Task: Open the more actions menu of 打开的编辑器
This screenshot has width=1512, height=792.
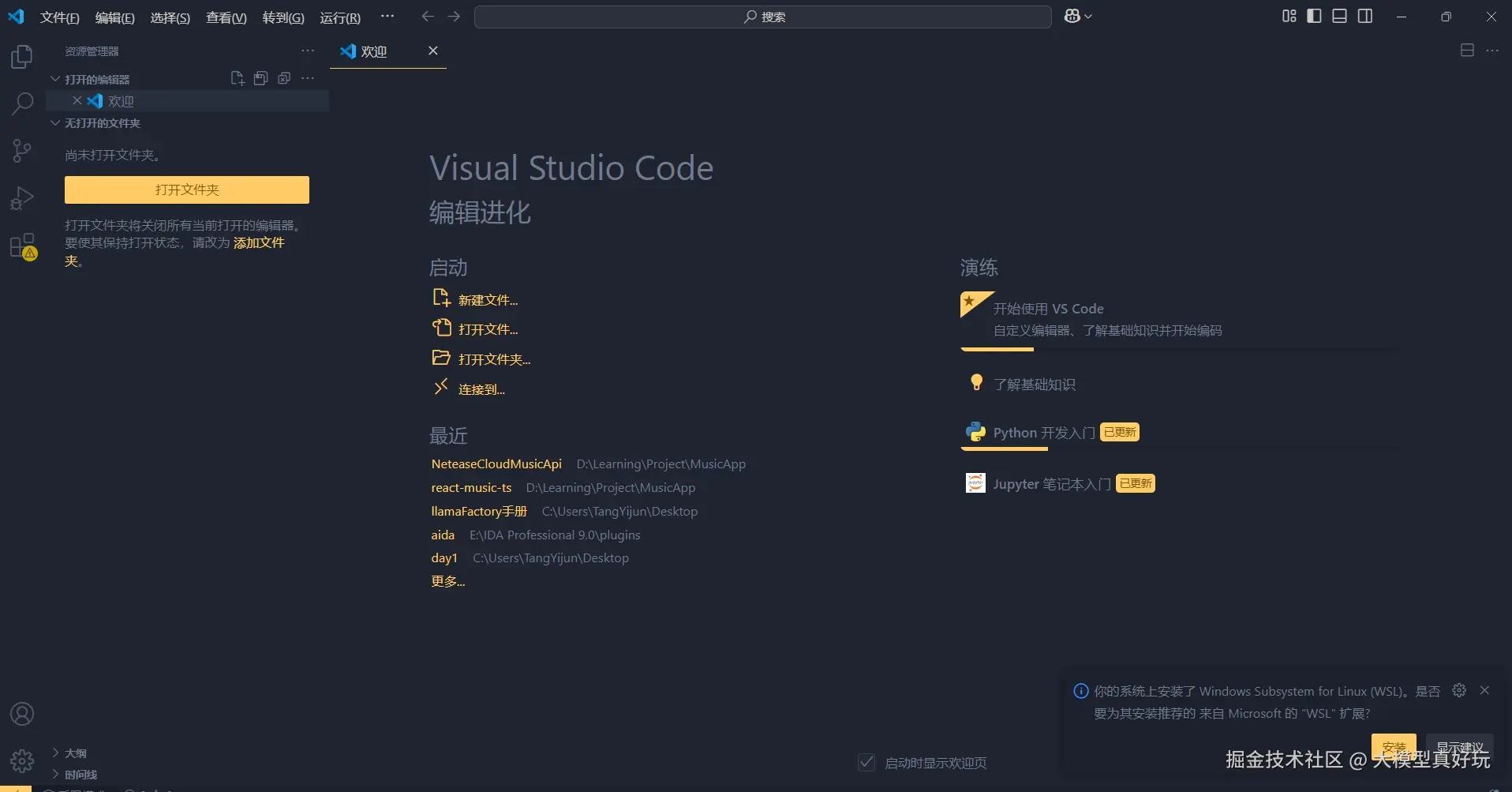Action: (308, 78)
